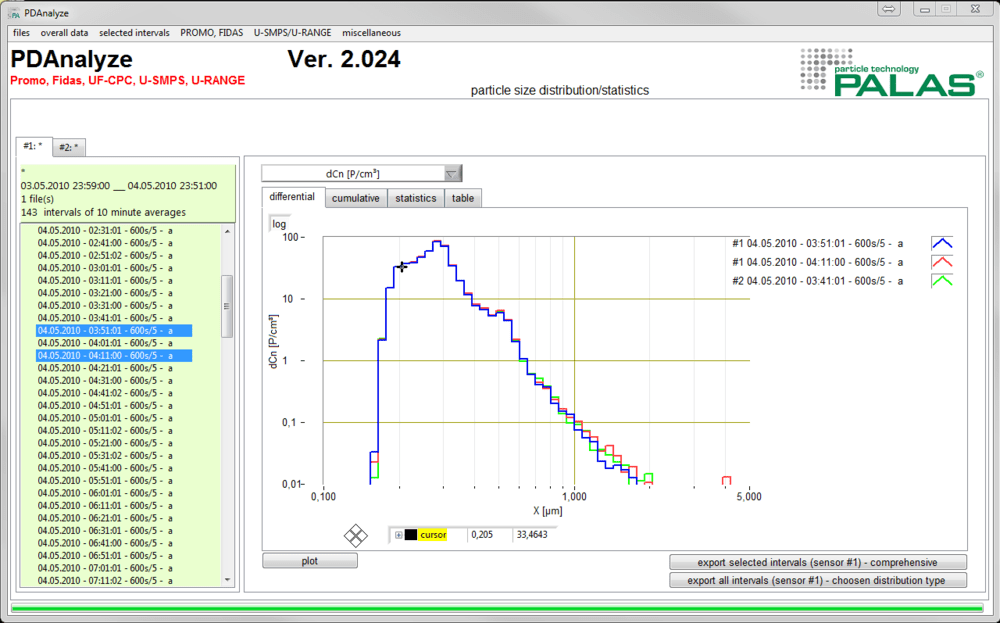Viewport: 1000px width, 623px height.
Task: Select interval 04.05.2010 - 04:51:01
Action: 105,406
